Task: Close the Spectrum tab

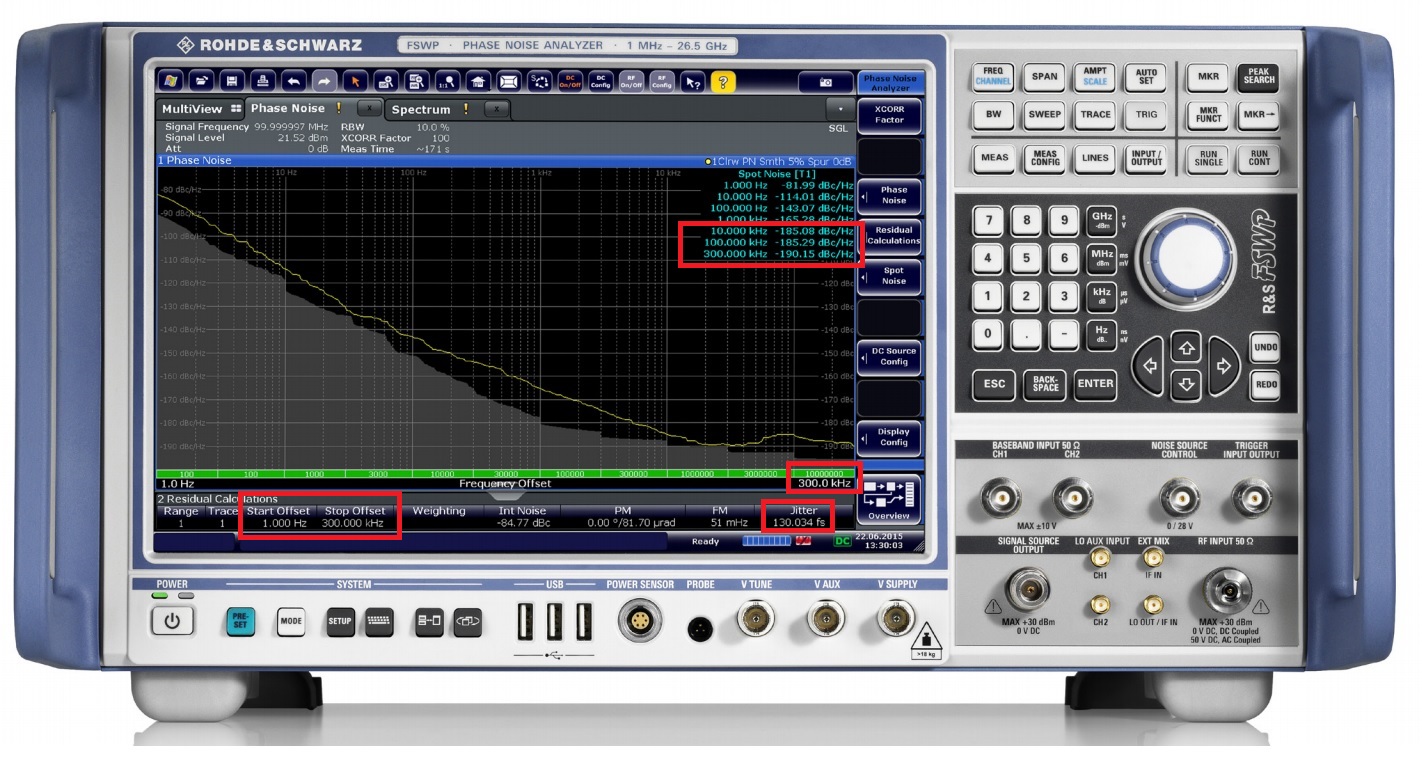Action: 497,108
